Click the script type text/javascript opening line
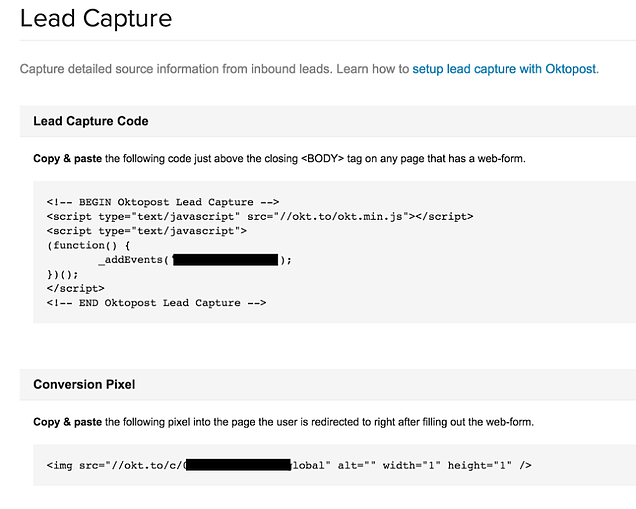Viewport: 636px width, 509px height. click(146, 231)
